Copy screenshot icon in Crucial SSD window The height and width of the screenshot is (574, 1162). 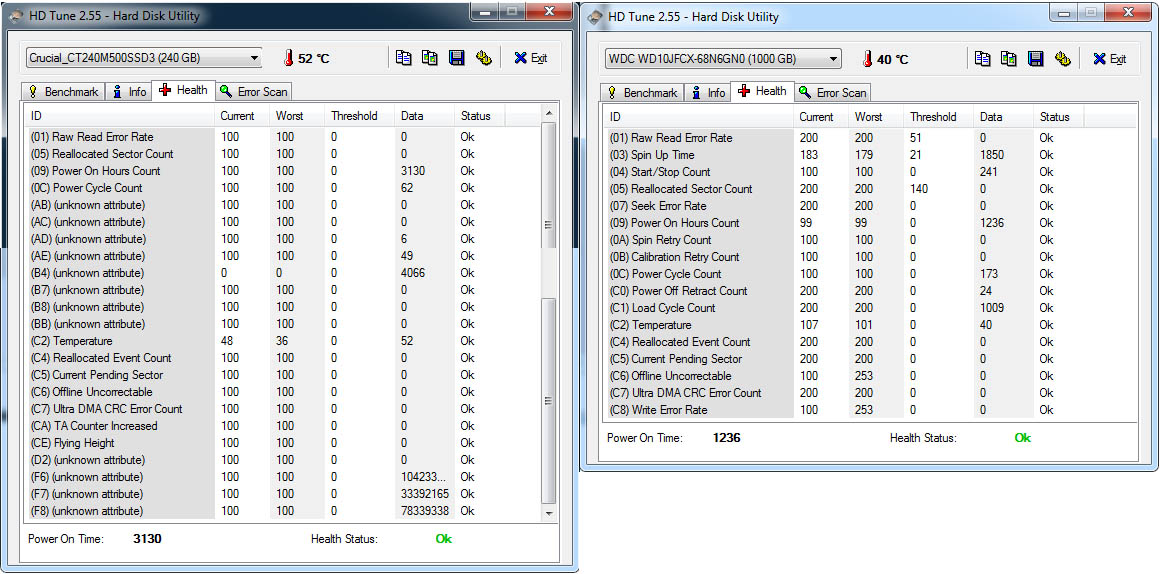pos(430,58)
